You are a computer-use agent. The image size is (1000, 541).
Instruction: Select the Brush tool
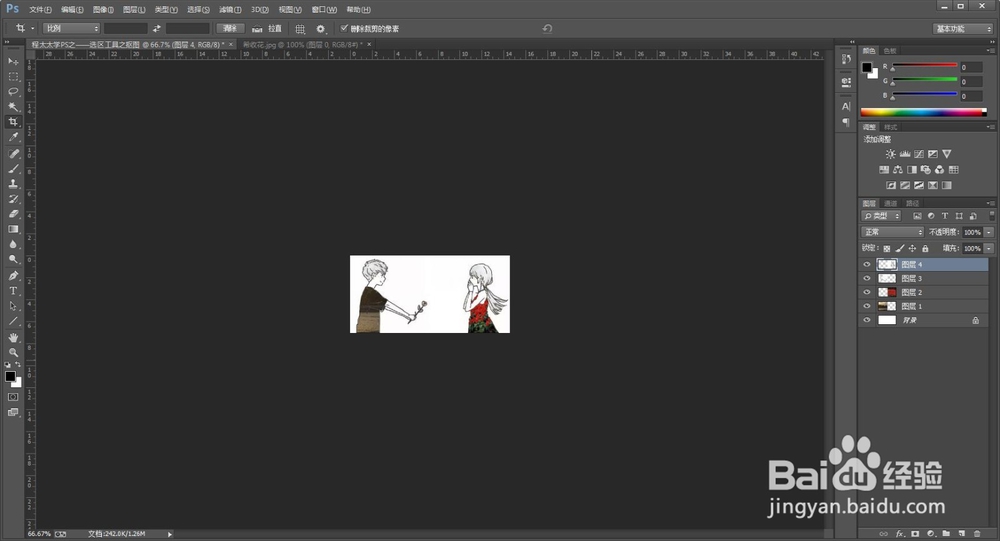(13, 169)
